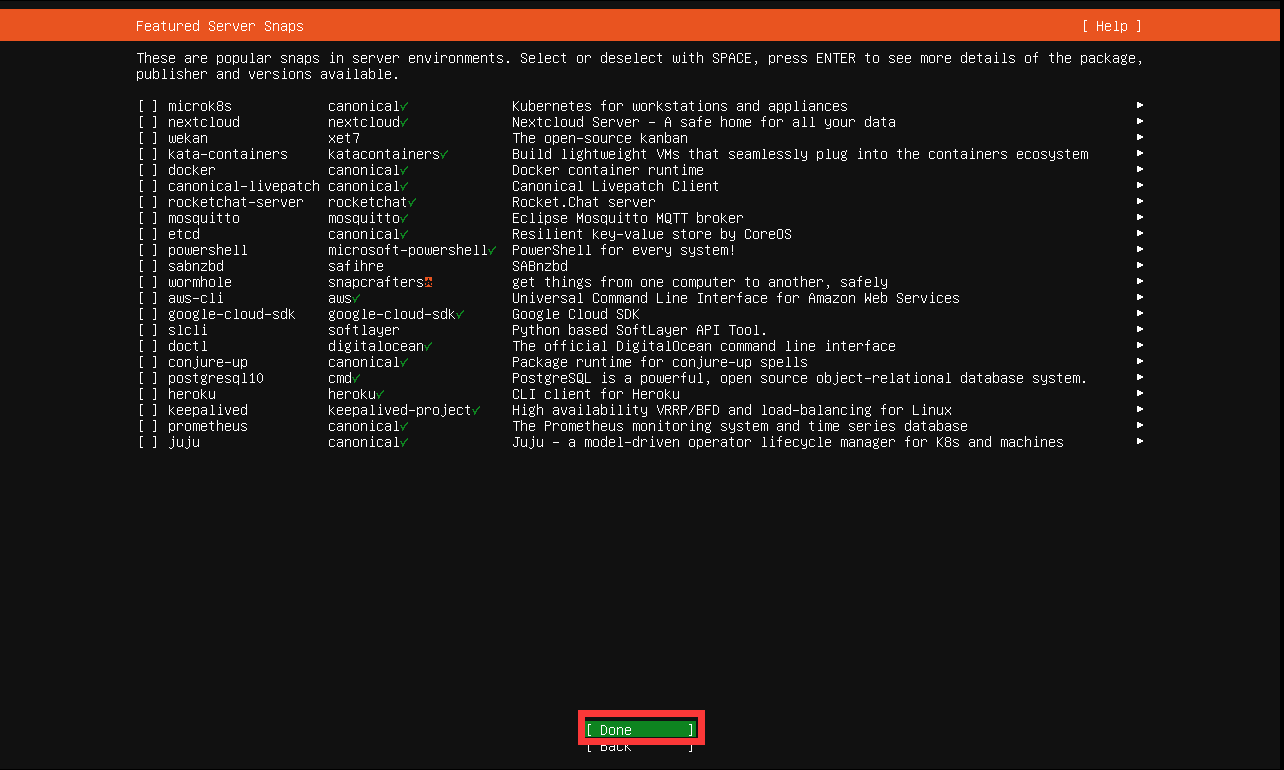
Task: Show details arrow for the wekan row
Action: click(x=1140, y=137)
